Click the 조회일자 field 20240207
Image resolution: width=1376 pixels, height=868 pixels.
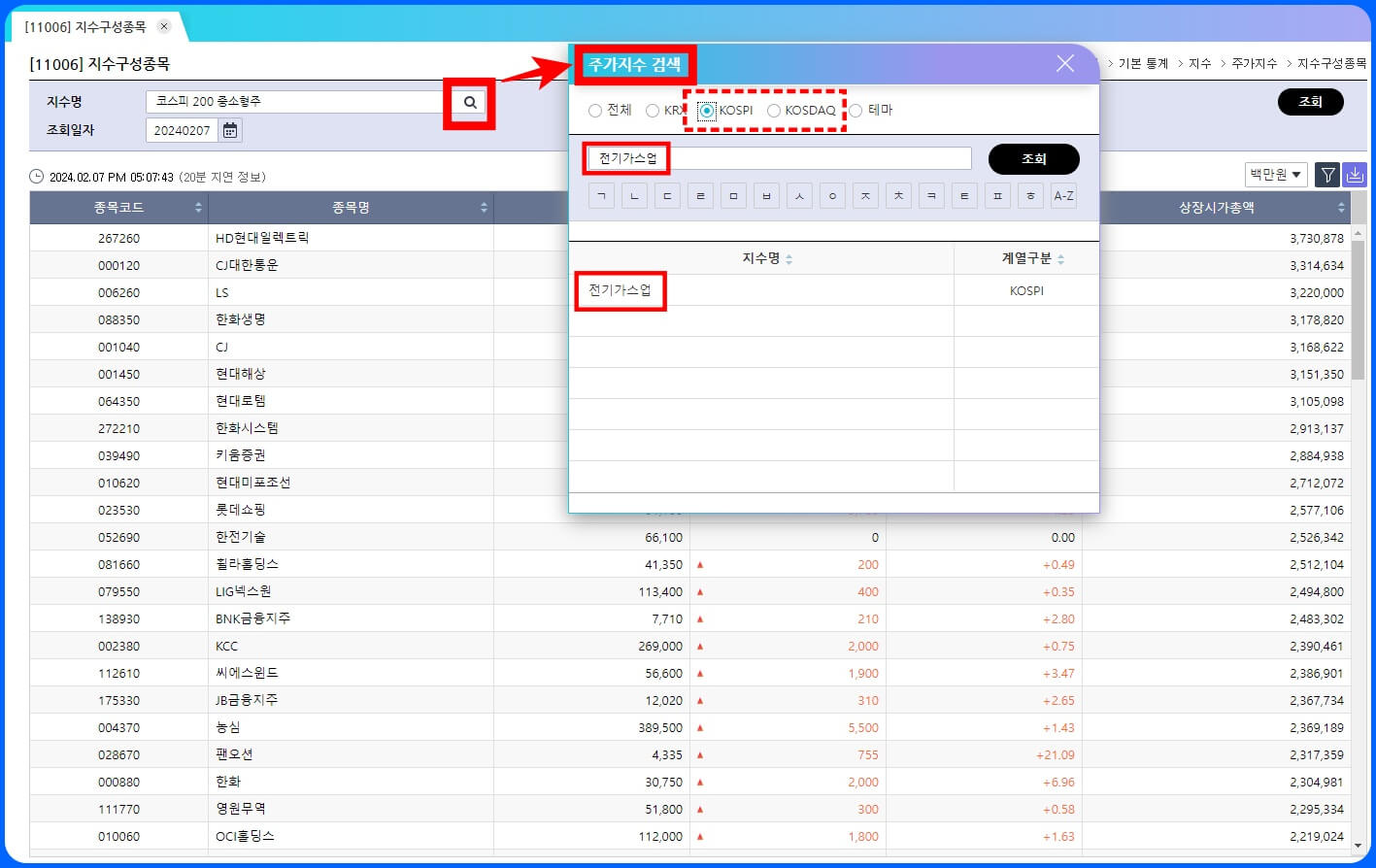182,130
